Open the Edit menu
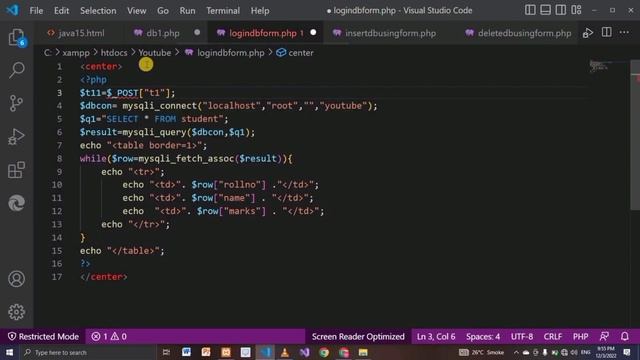The image size is (640, 360). [x=61, y=11]
